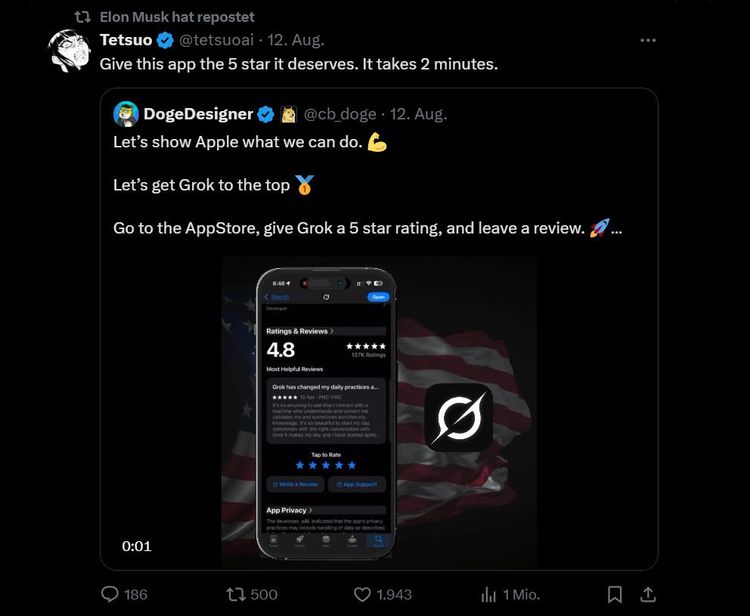
Task: Repost this tweet via retweet icon
Action: click(x=237, y=594)
